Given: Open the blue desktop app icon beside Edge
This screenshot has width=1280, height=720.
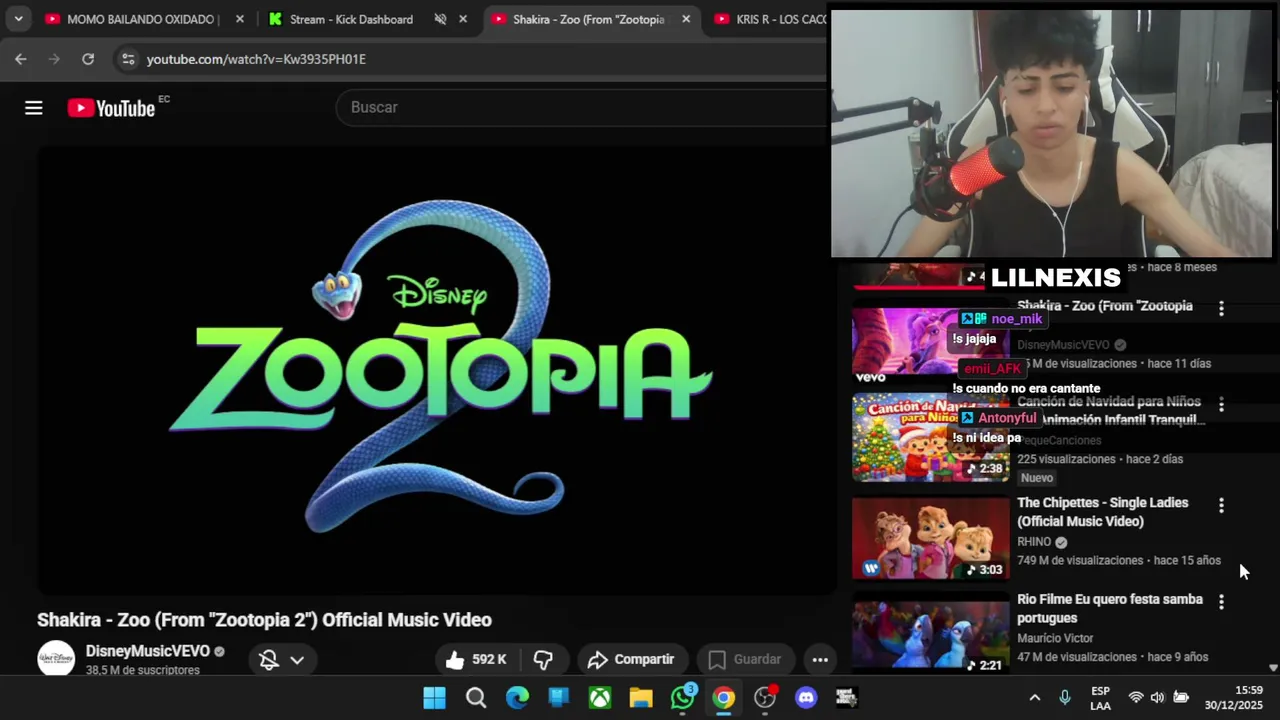Looking at the screenshot, I should click(558, 698).
